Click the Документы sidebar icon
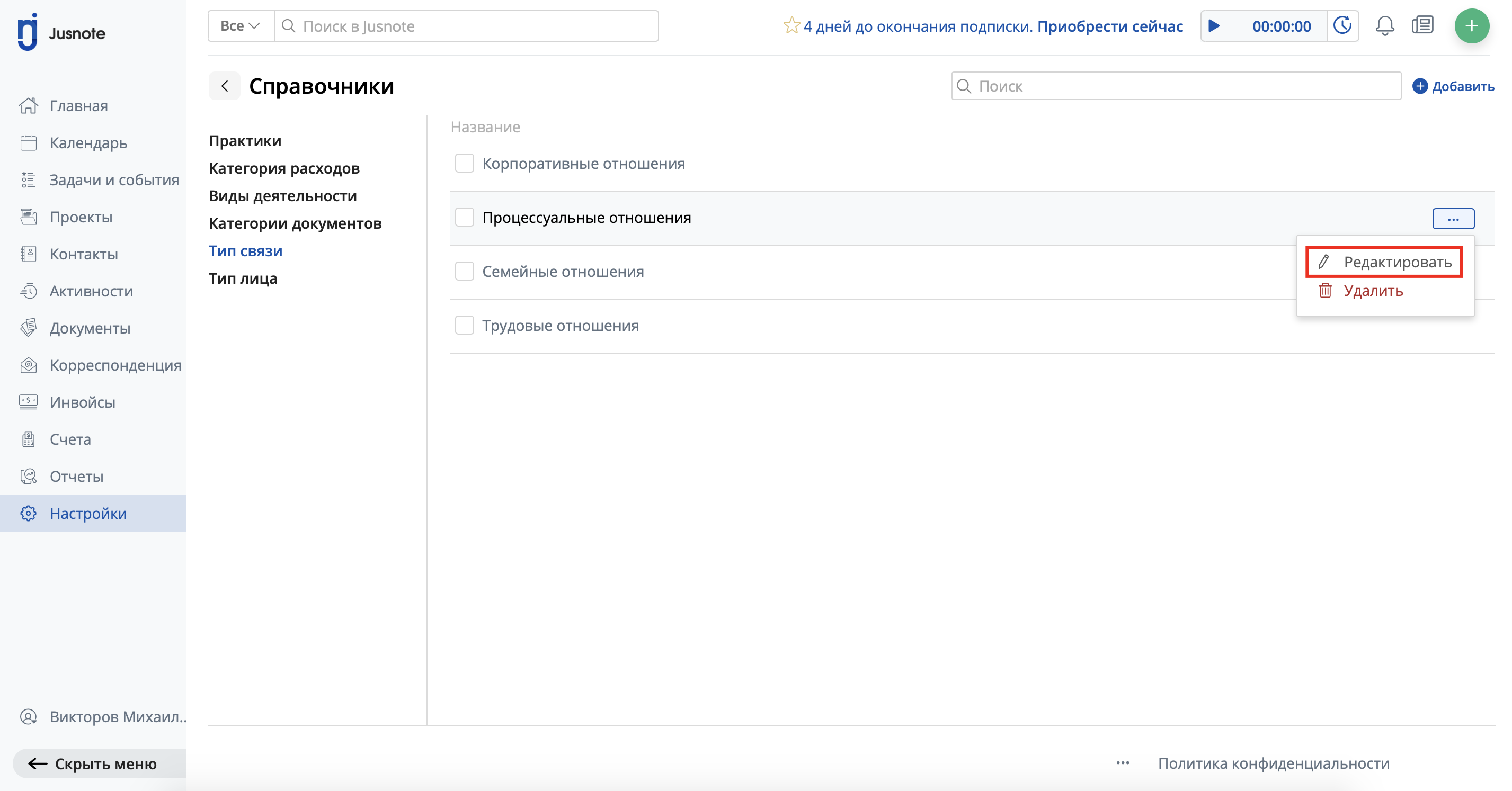Viewport: 1512px width, 791px height. tap(28, 327)
